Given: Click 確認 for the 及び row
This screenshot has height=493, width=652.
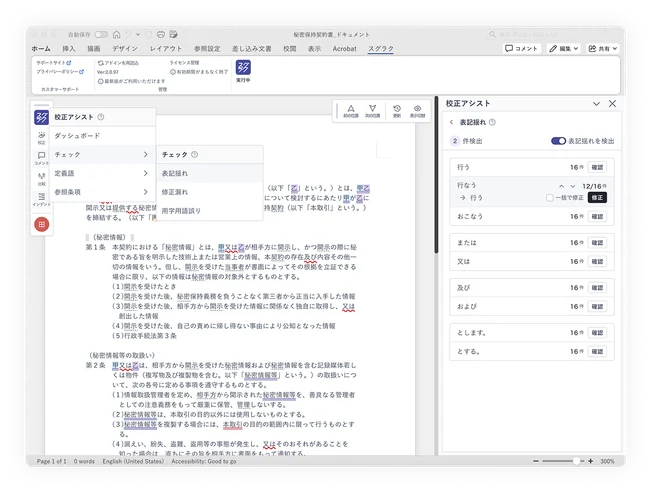Looking at the screenshot, I should click(x=597, y=288).
